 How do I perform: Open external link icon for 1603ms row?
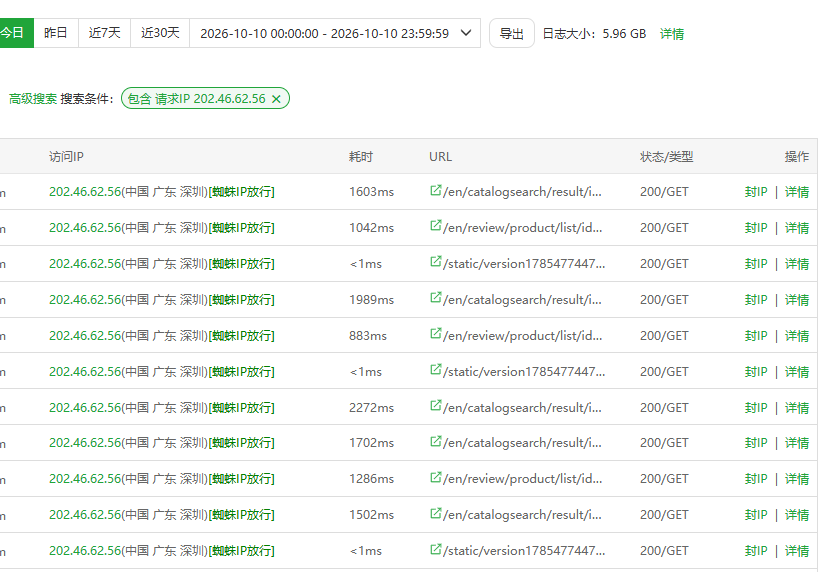[435, 190]
